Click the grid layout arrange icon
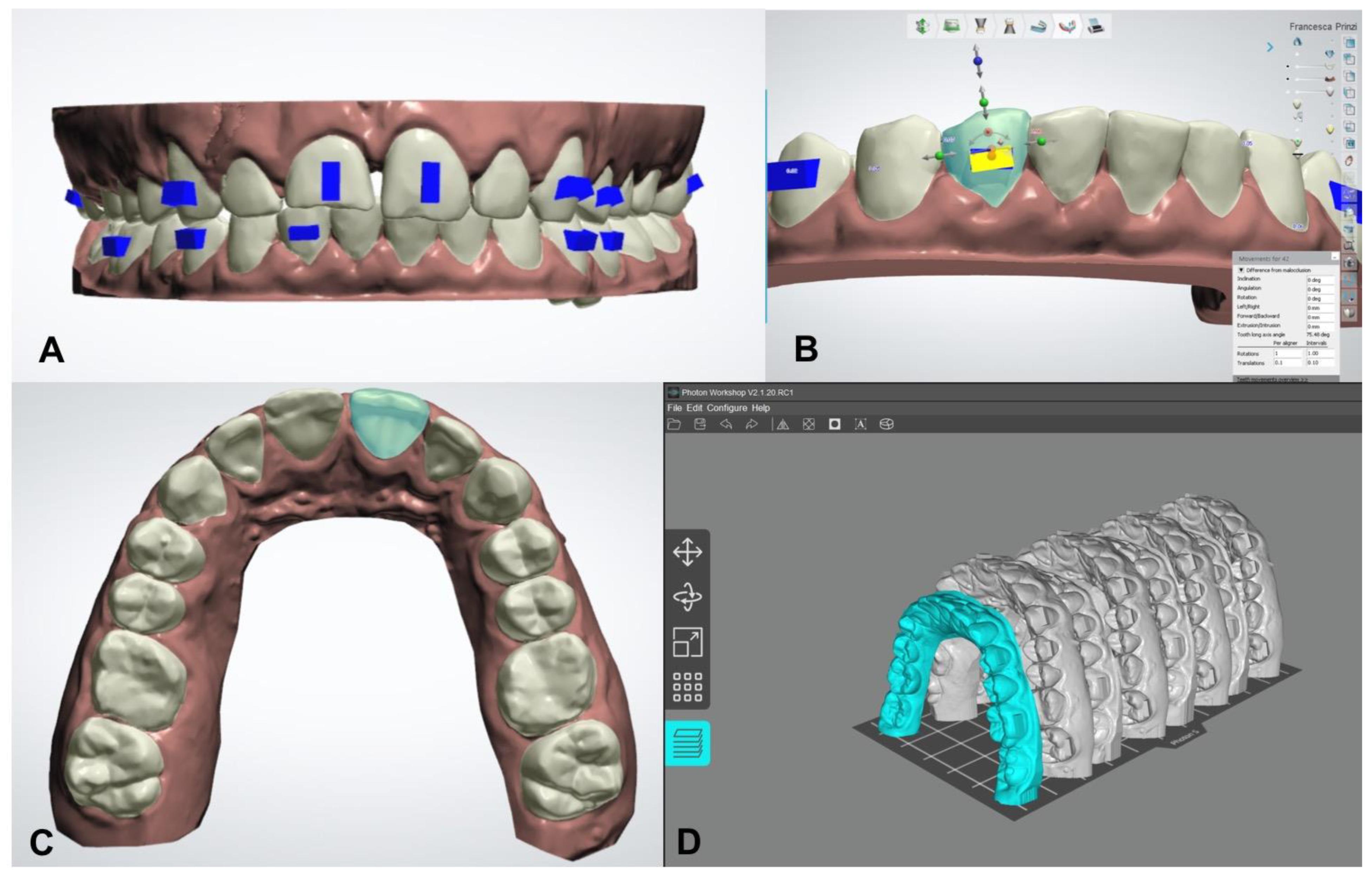Viewport: 1372px width, 878px height. [x=687, y=686]
